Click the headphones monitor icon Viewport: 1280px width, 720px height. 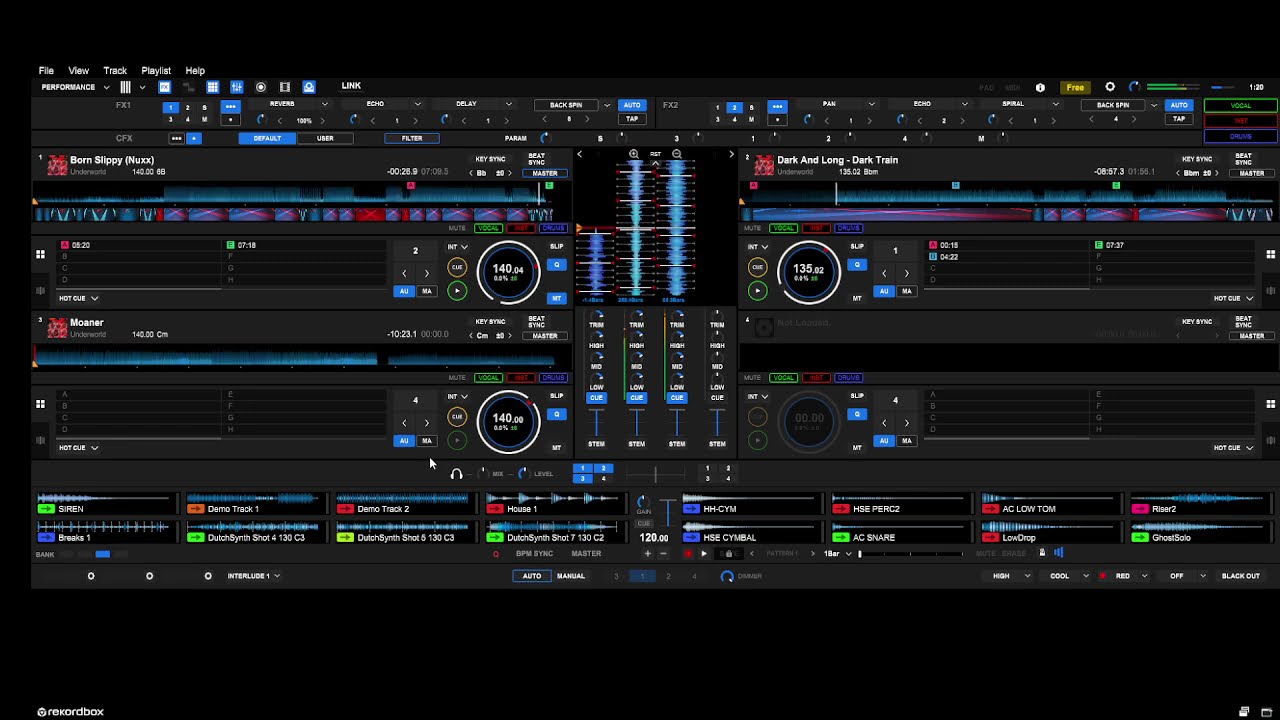click(456, 474)
